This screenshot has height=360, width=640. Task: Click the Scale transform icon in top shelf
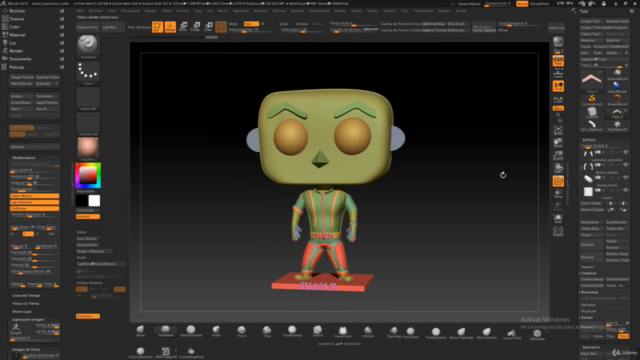click(196, 27)
